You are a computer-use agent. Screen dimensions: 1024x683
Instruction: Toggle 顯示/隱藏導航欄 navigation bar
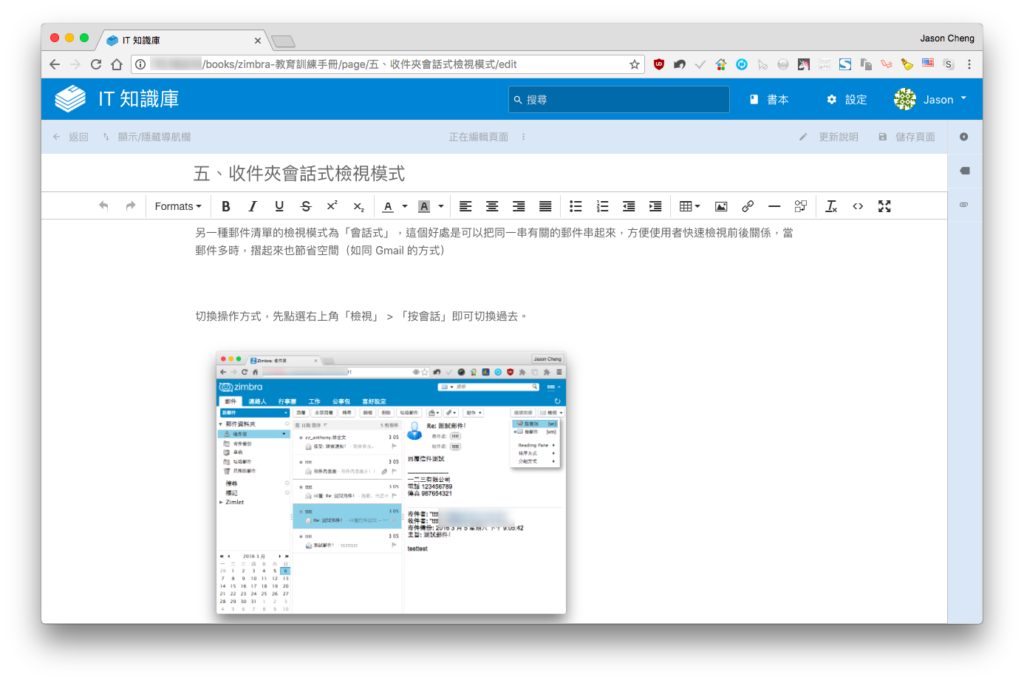147,137
